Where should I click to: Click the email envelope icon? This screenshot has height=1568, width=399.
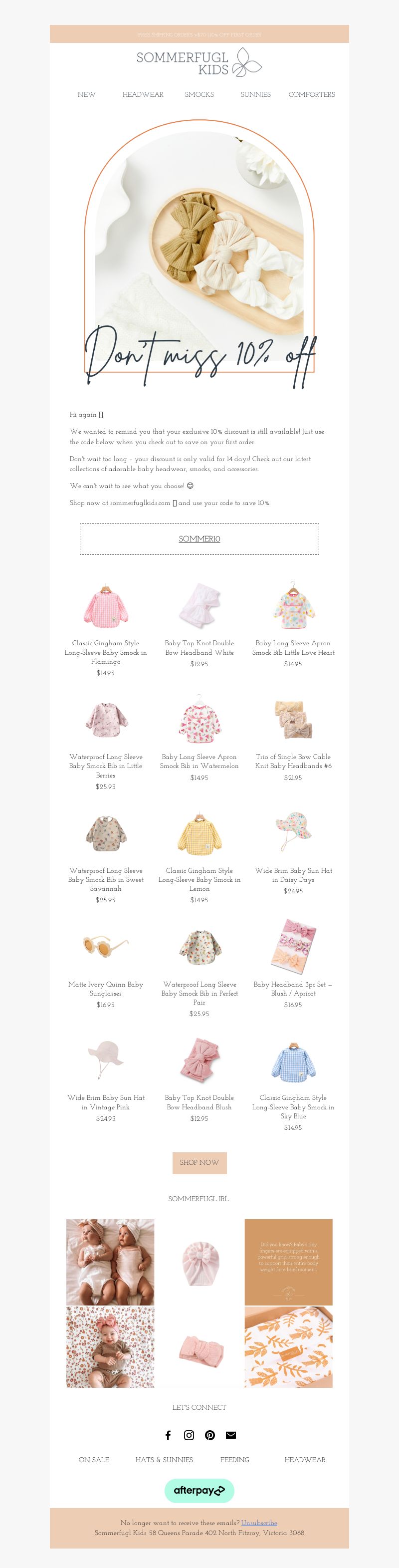pyautogui.click(x=230, y=1435)
